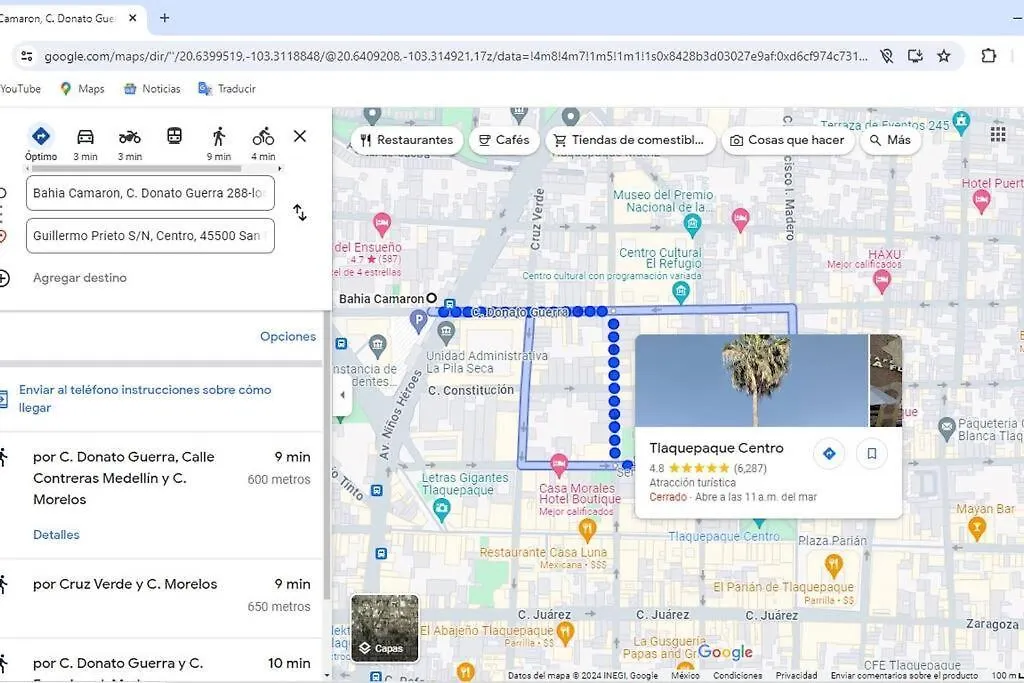Image resolution: width=1024 pixels, height=683 pixels.
Task: Select the walking travel mode
Action: click(219, 144)
